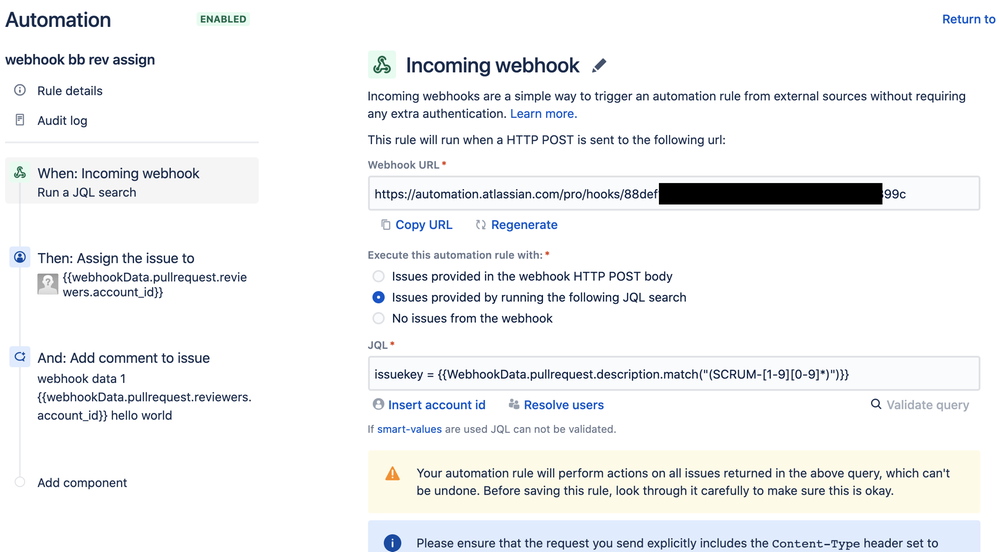Click the Rule details info icon
This screenshot has height=552, width=999.
(x=20, y=90)
